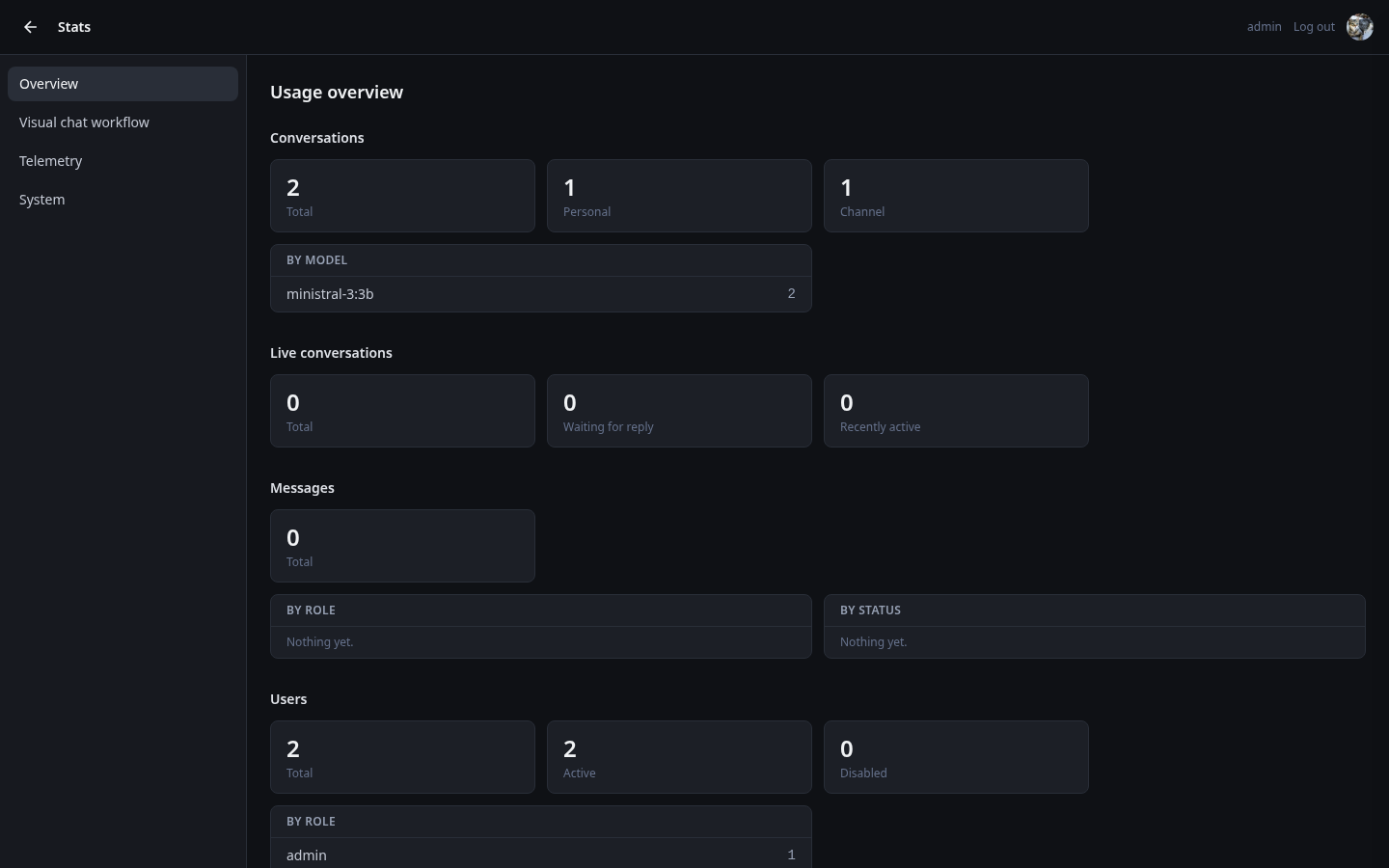The width and height of the screenshot is (1389, 868).
Task: Open the Visual chat workflow page
Action: pos(123,122)
